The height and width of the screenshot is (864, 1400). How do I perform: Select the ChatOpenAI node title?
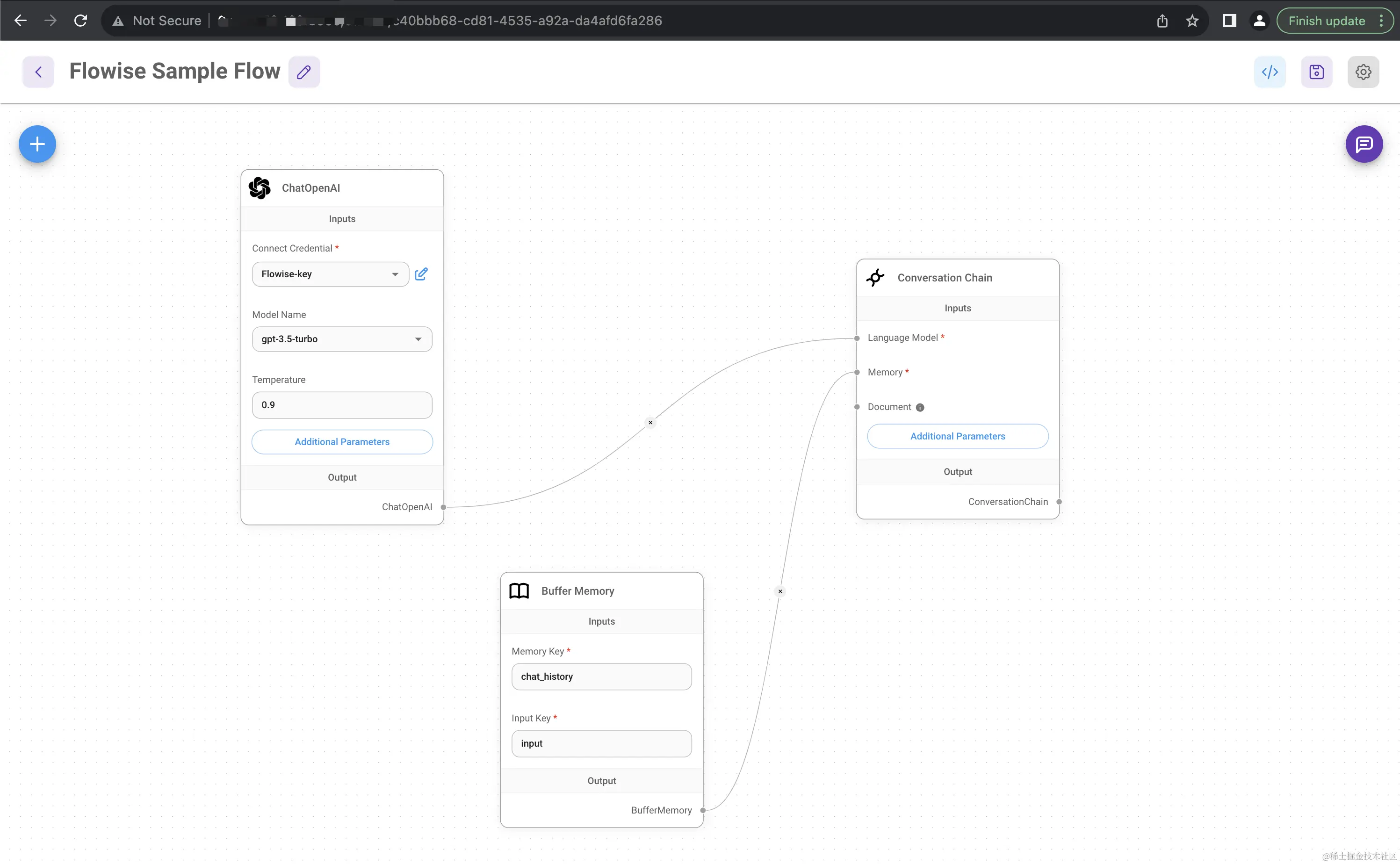pos(311,188)
